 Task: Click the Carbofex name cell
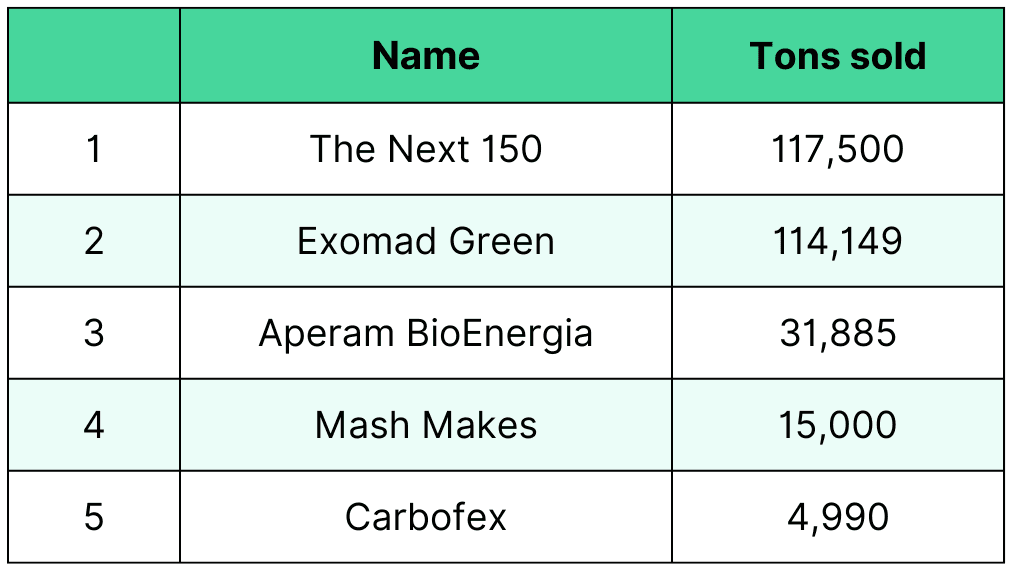click(x=426, y=517)
